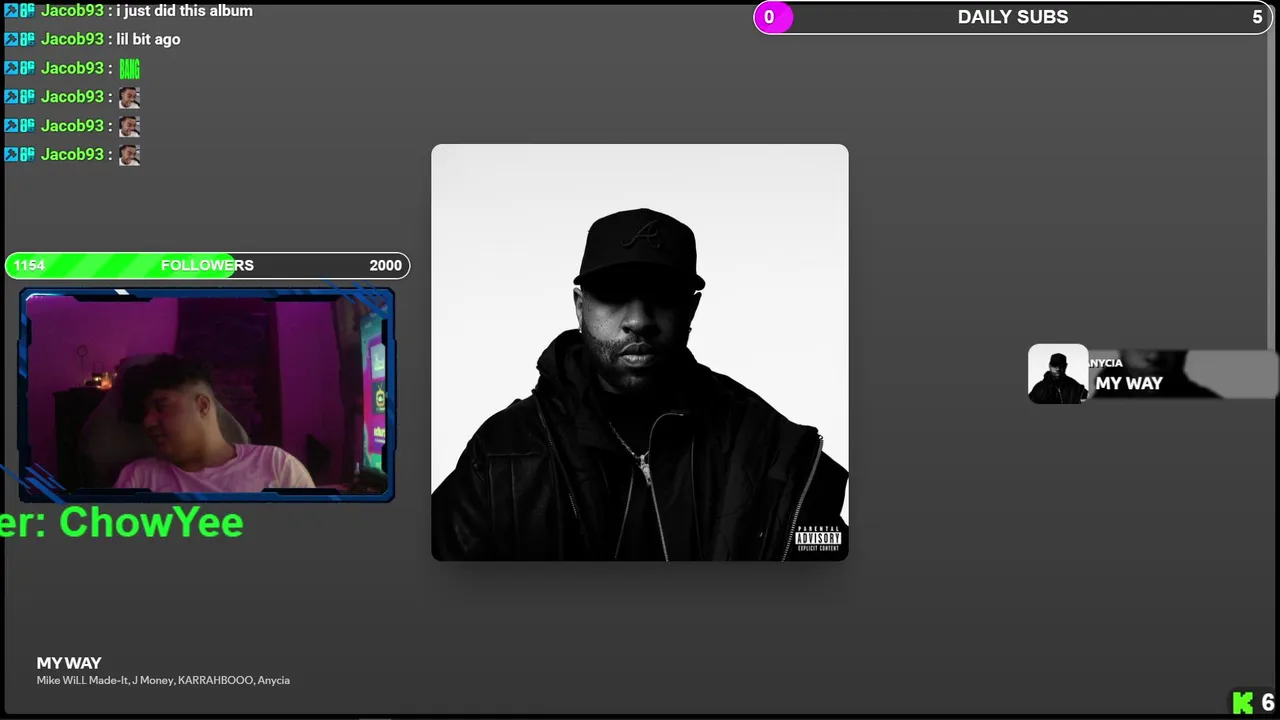
Task: Click "MY WAY" in the now-playing widget
Action: click(x=1129, y=383)
